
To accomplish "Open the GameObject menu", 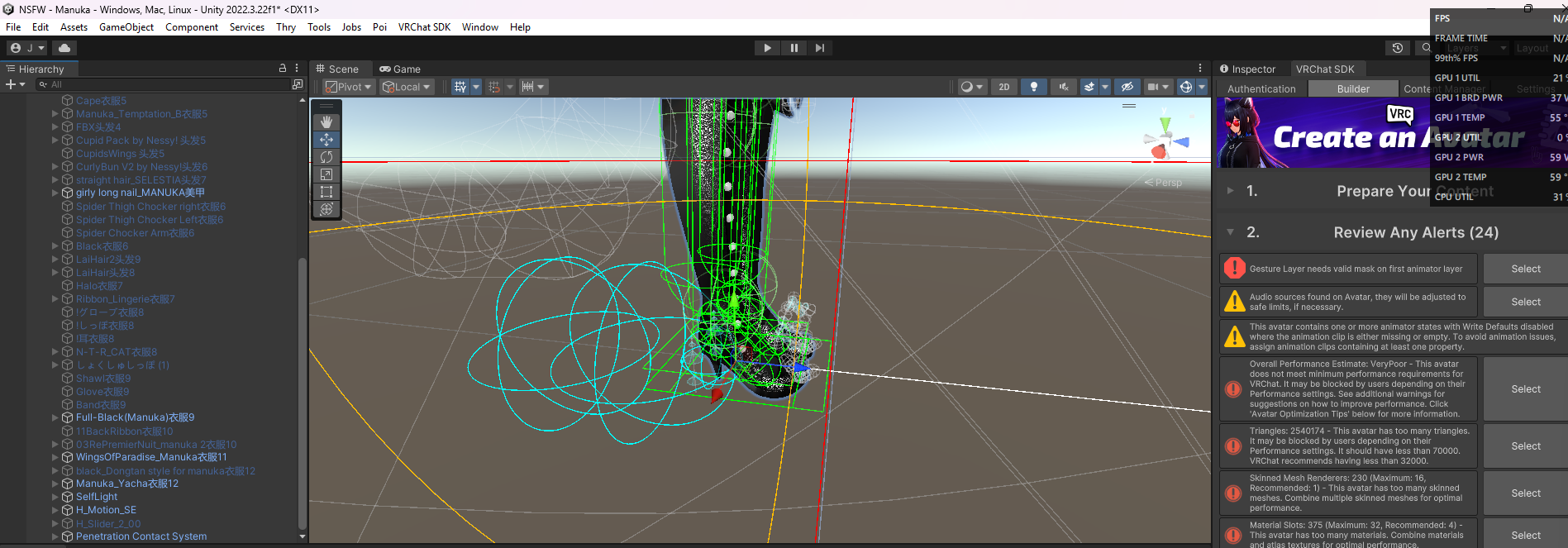I will (x=126, y=27).
